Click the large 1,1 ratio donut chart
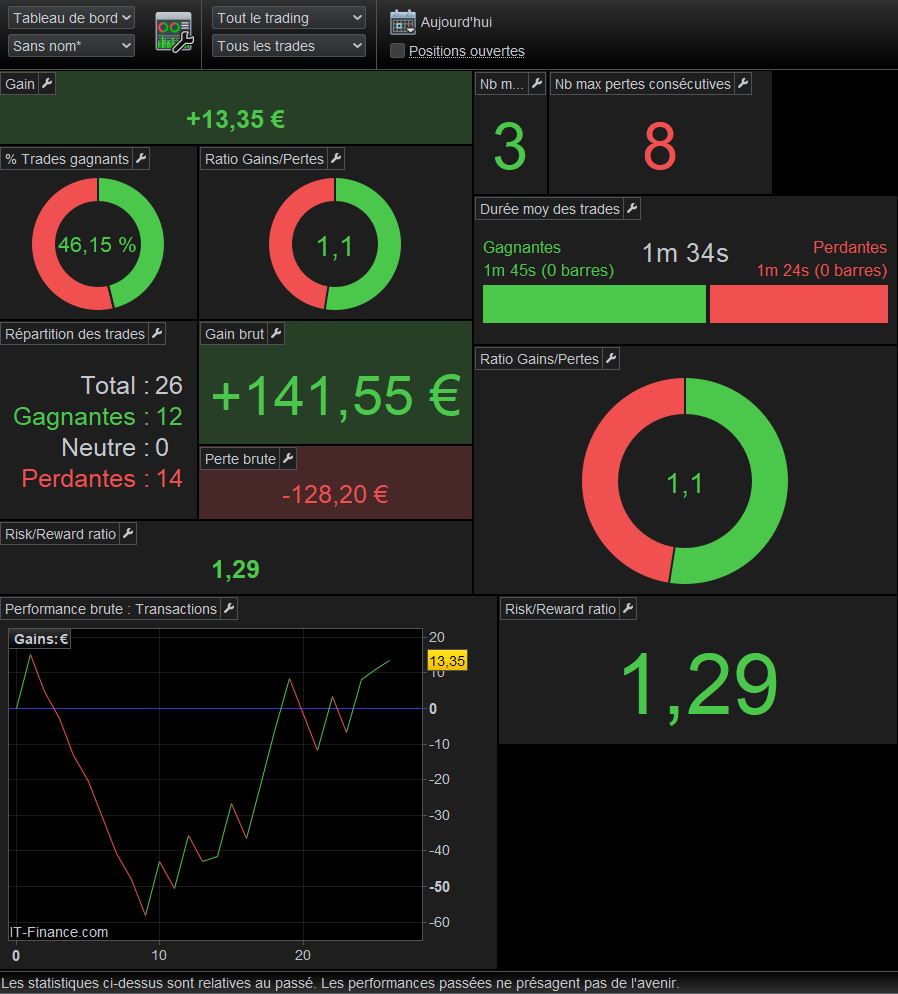898x994 pixels. pyautogui.click(x=684, y=481)
